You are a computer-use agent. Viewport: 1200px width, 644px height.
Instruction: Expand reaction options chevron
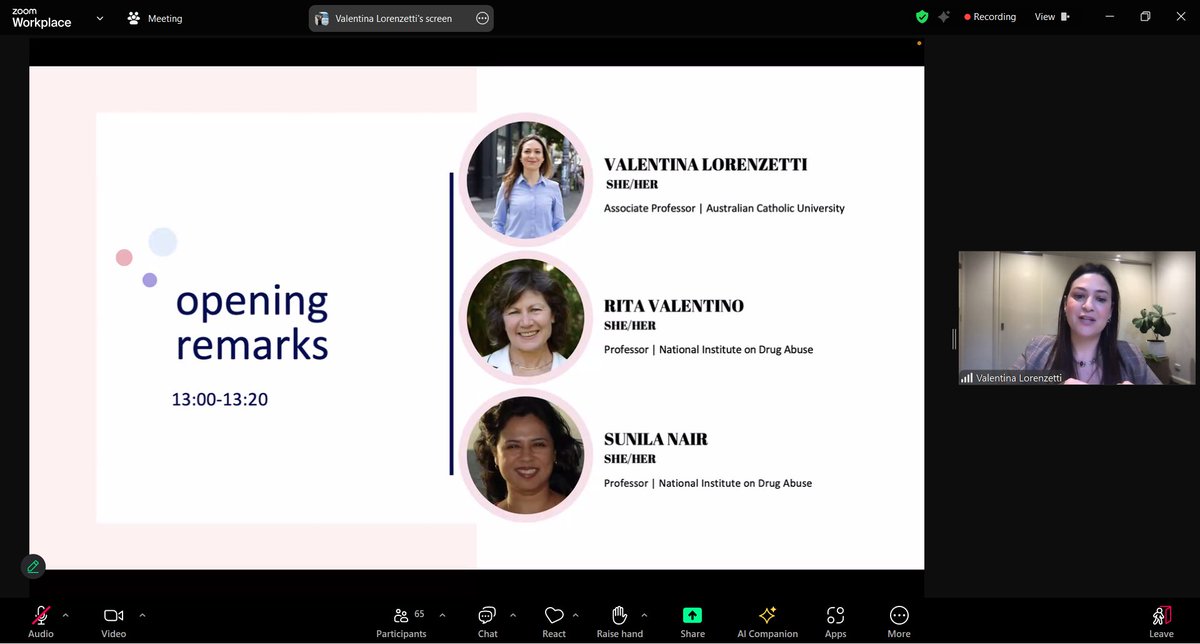click(575, 615)
